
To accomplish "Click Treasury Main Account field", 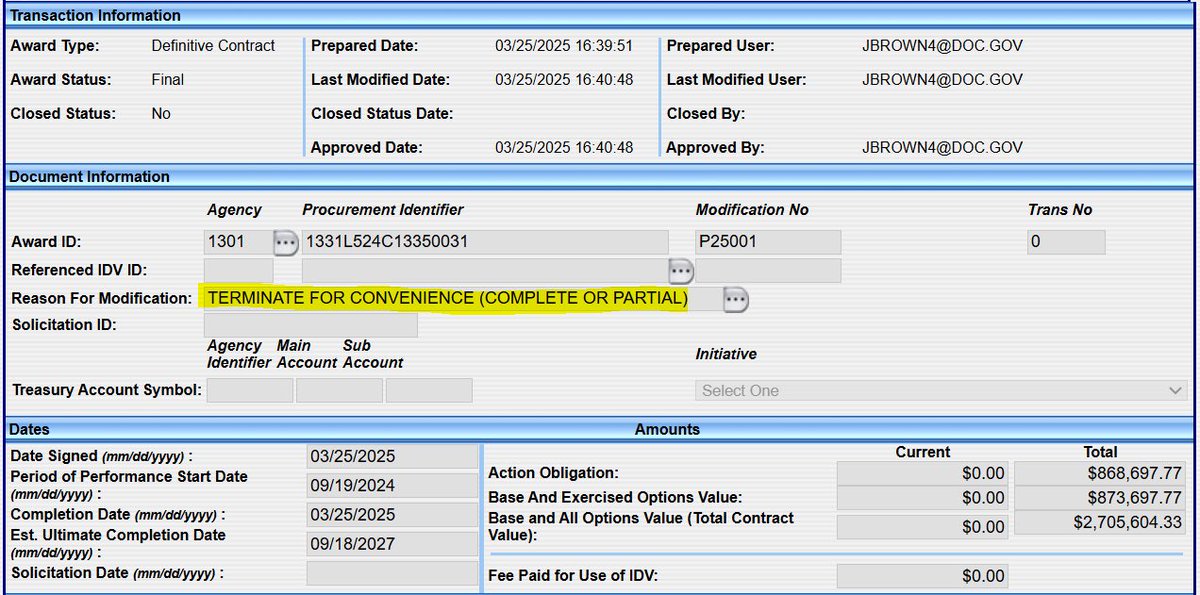I will pos(339,390).
